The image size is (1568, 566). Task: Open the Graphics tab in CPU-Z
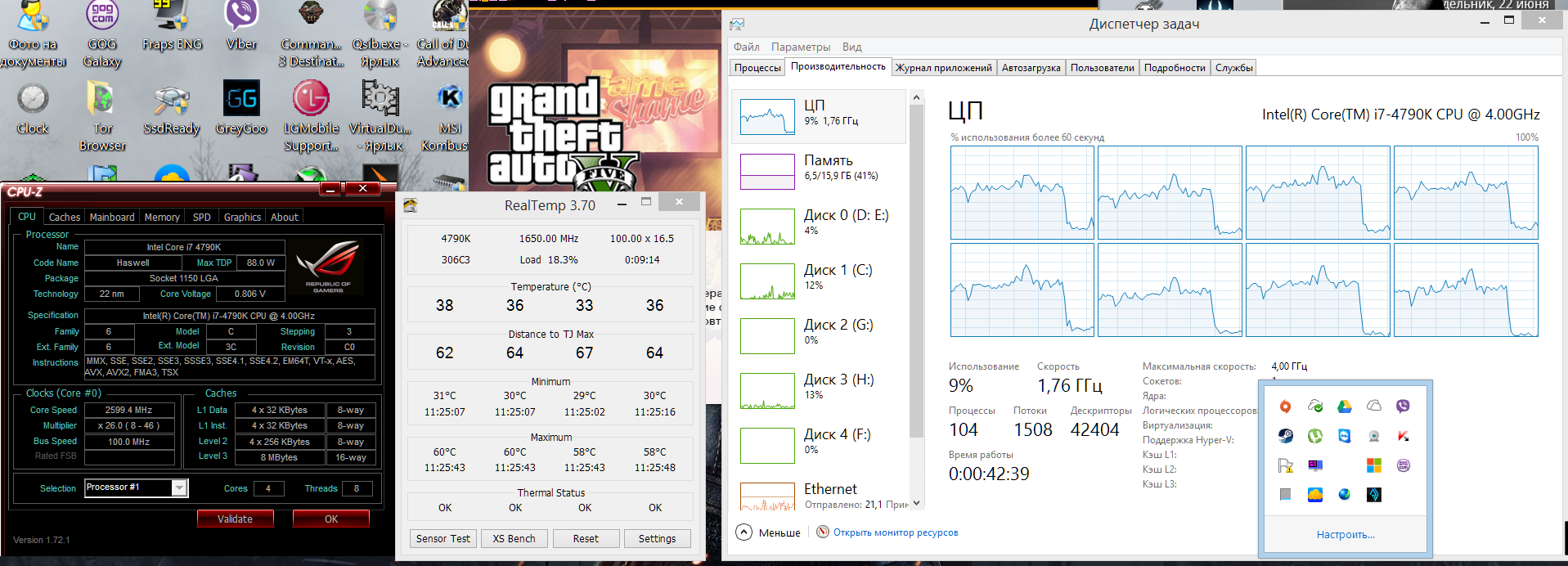pos(242,217)
